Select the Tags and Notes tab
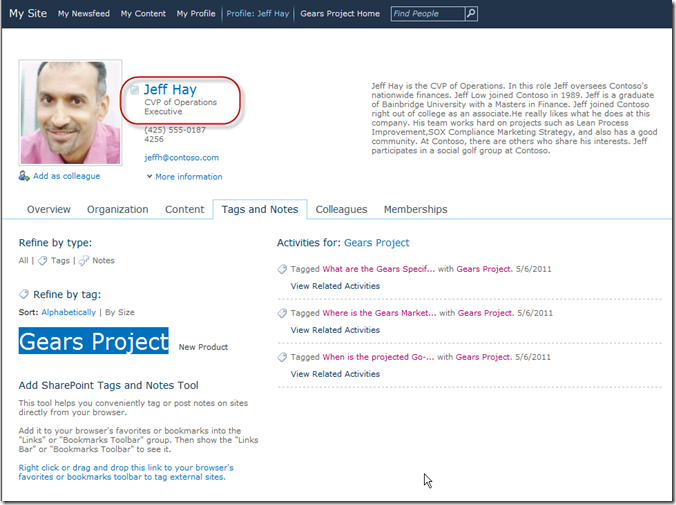The image size is (676, 505). (x=260, y=210)
